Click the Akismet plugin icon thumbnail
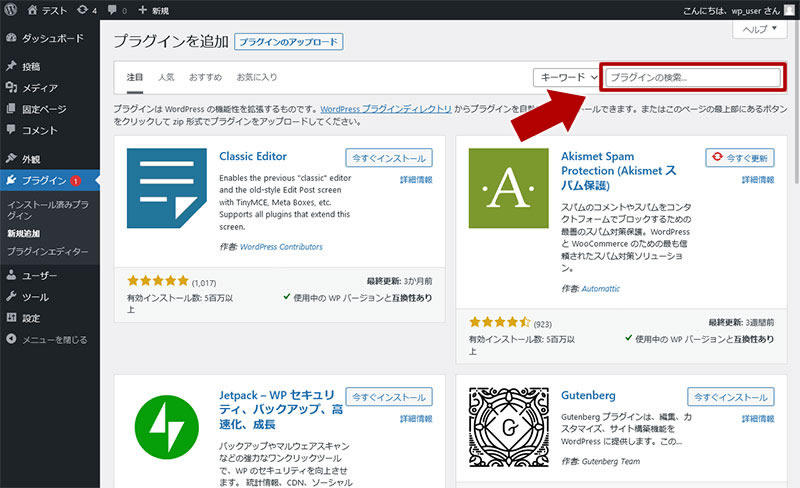800x488 pixels. click(x=509, y=188)
